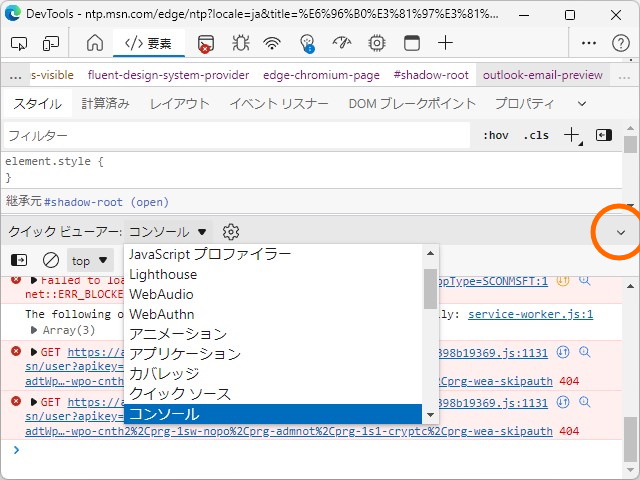Open the イベント リスナー tab
This screenshot has height=480, width=640.
pos(279,104)
